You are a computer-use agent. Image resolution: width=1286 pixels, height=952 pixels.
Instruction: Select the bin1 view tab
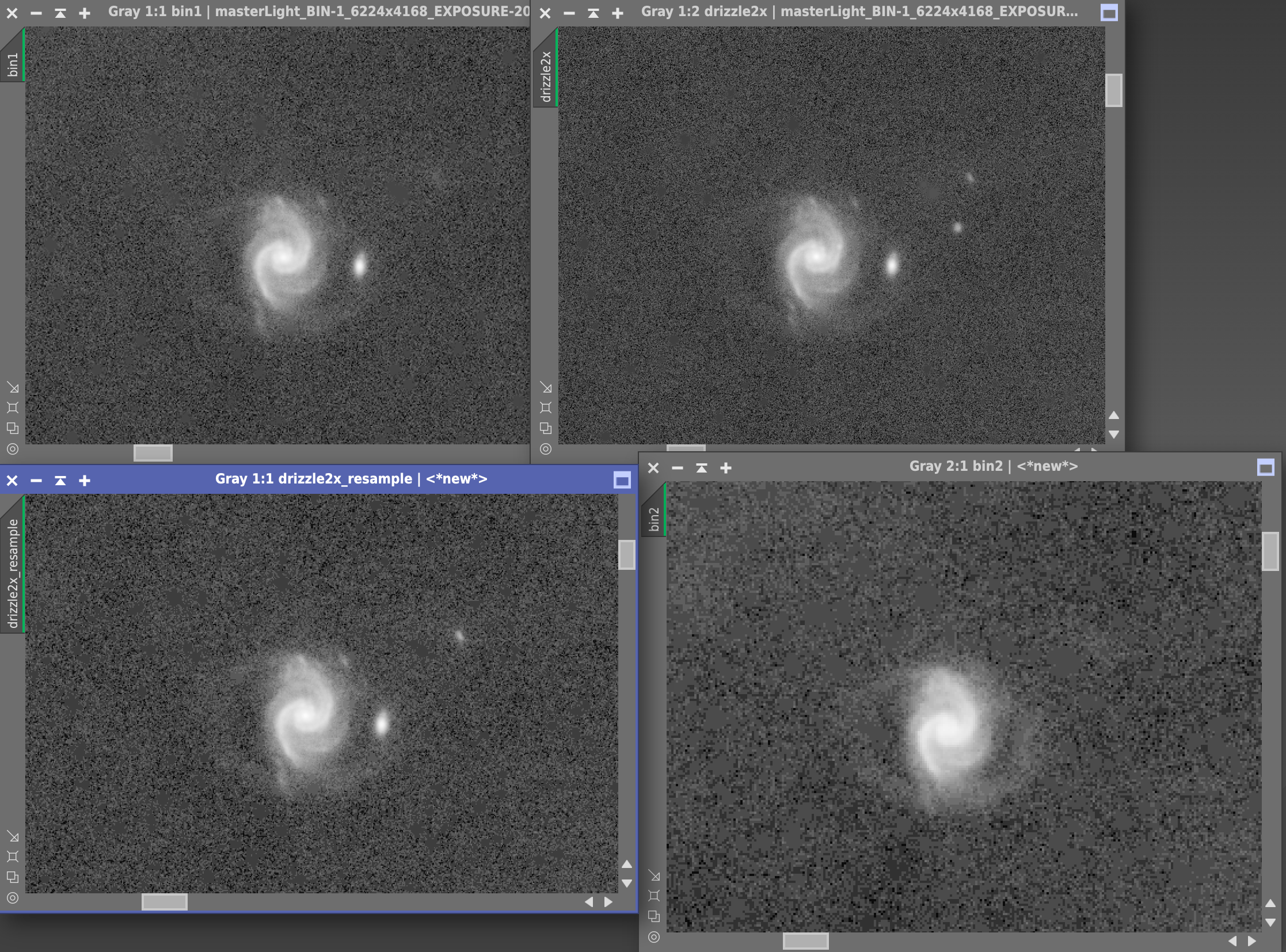13,64
